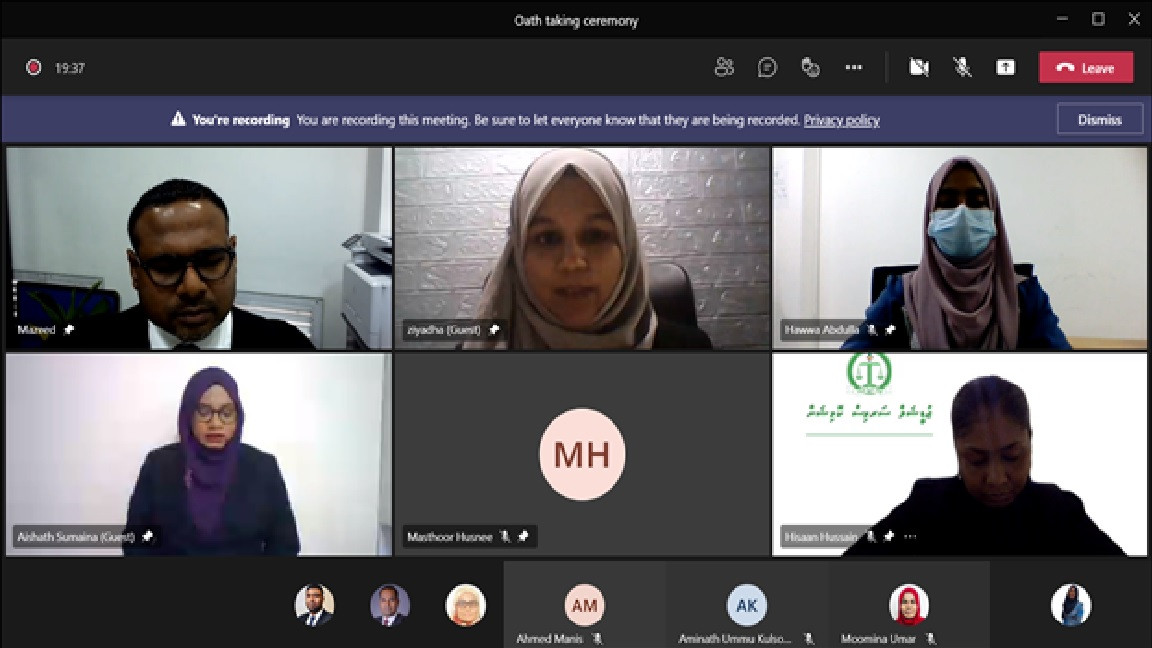Open the share content tray icon
The height and width of the screenshot is (648, 1152).
click(x=1006, y=68)
